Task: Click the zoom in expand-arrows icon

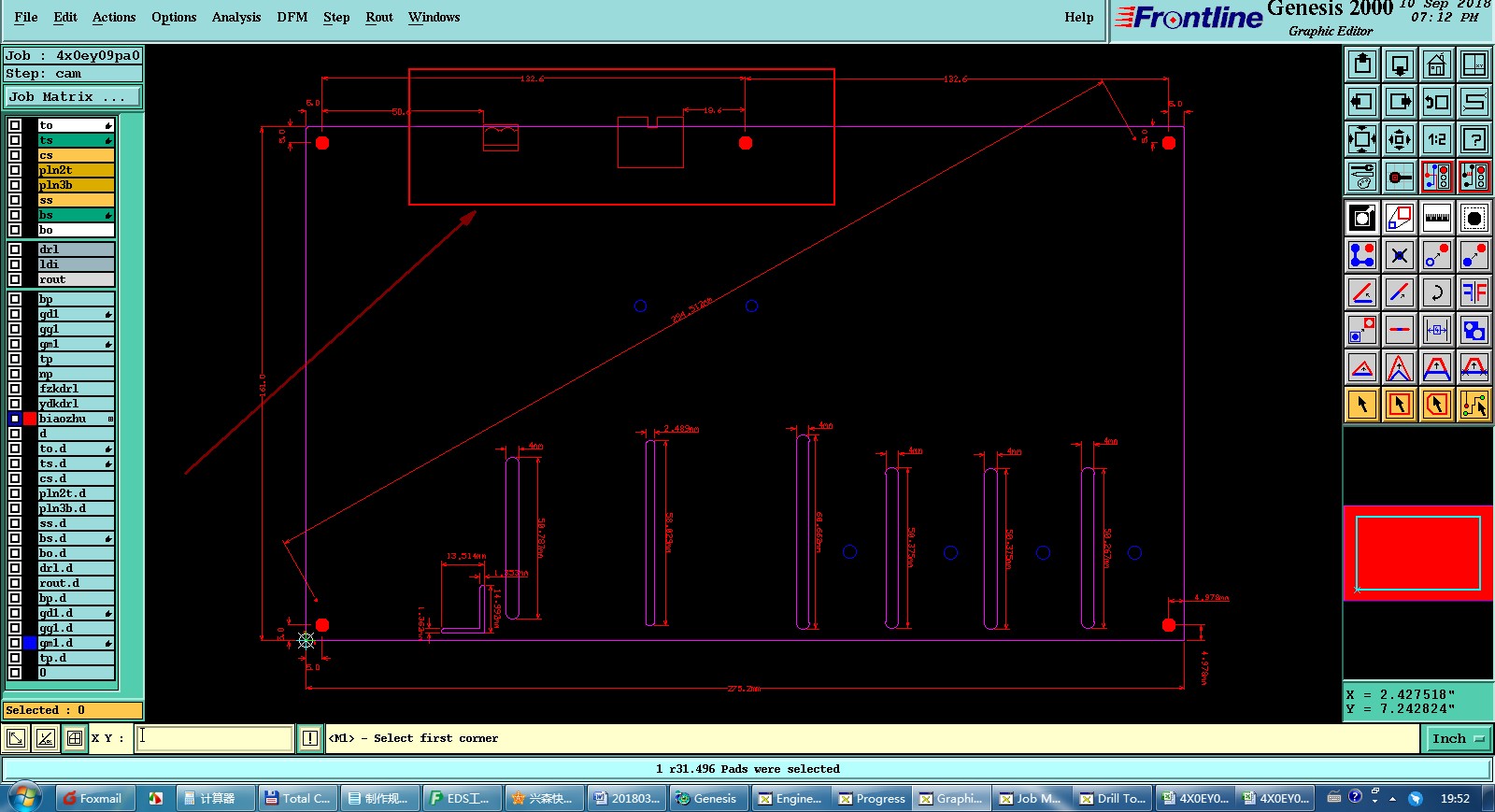Action: [1362, 139]
